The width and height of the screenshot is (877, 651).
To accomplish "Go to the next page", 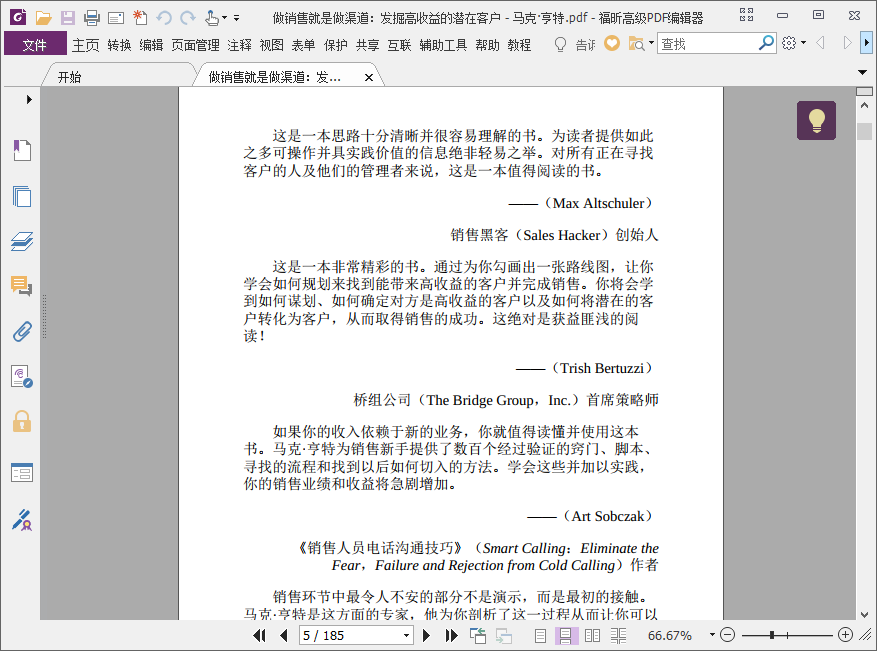I will [x=426, y=635].
